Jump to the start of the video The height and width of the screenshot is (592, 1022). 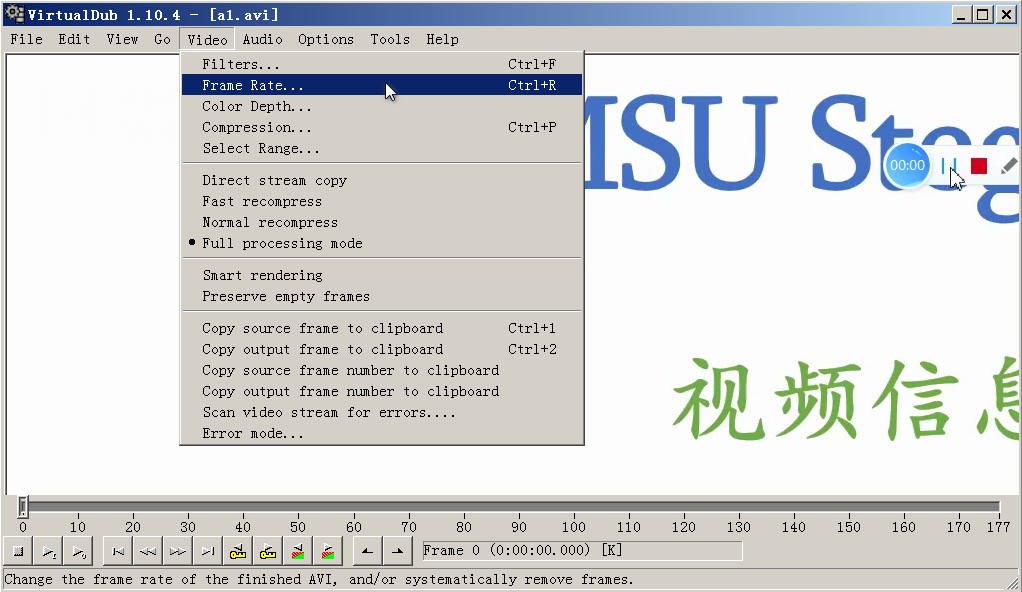click(118, 551)
